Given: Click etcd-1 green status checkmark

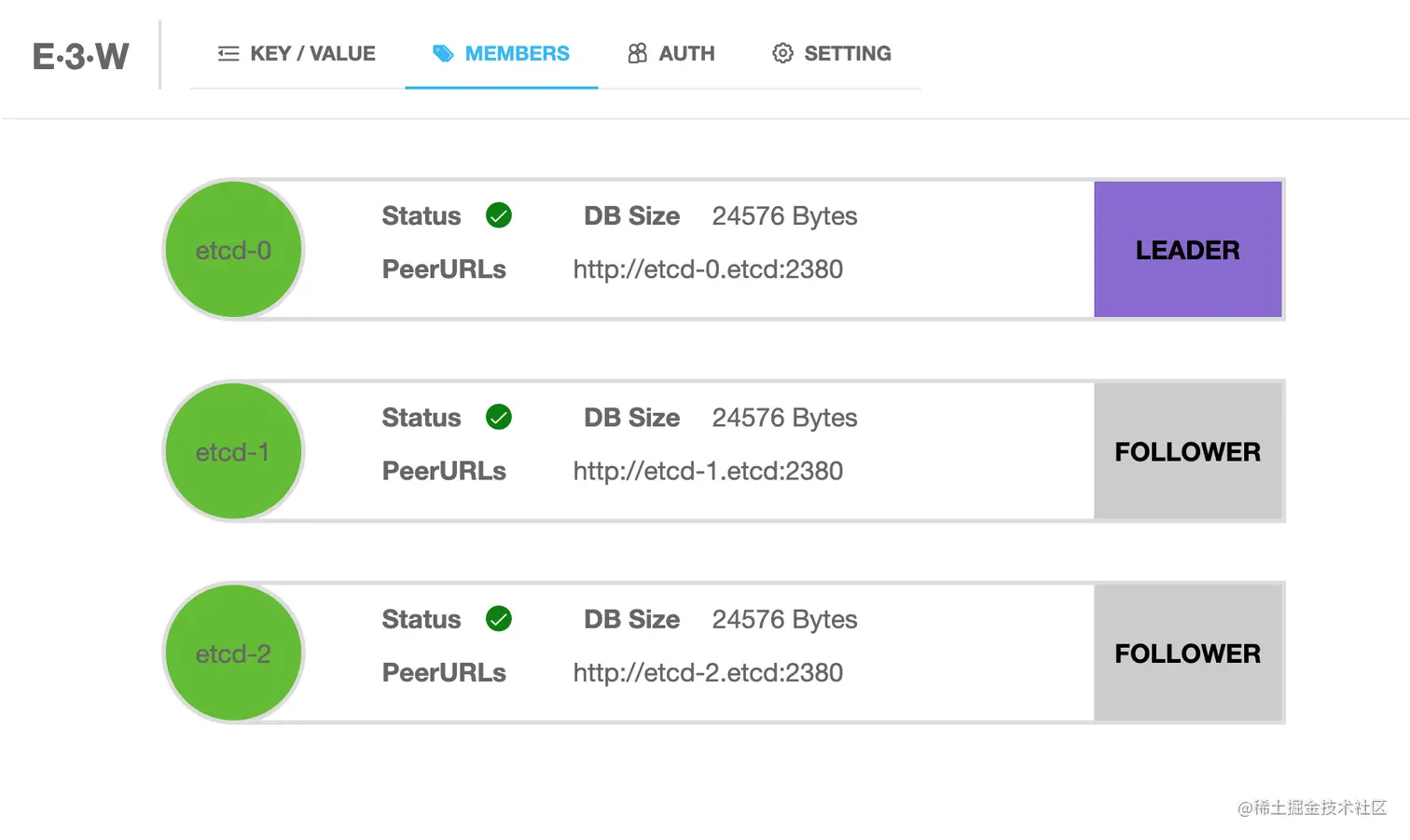Looking at the screenshot, I should (x=499, y=418).
